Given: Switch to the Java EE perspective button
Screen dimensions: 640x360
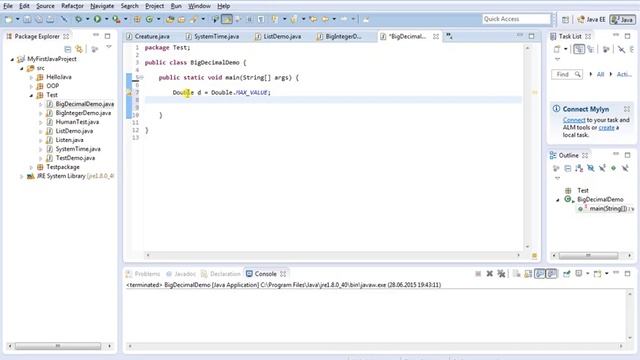Looking at the screenshot, I should [591, 20].
